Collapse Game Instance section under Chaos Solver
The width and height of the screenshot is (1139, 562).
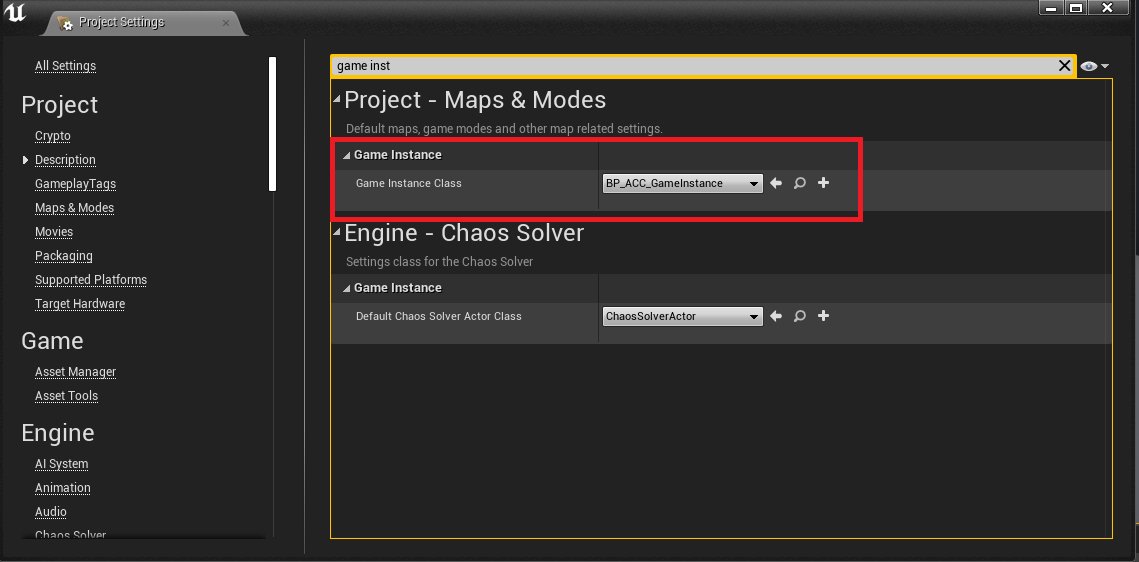point(347,288)
